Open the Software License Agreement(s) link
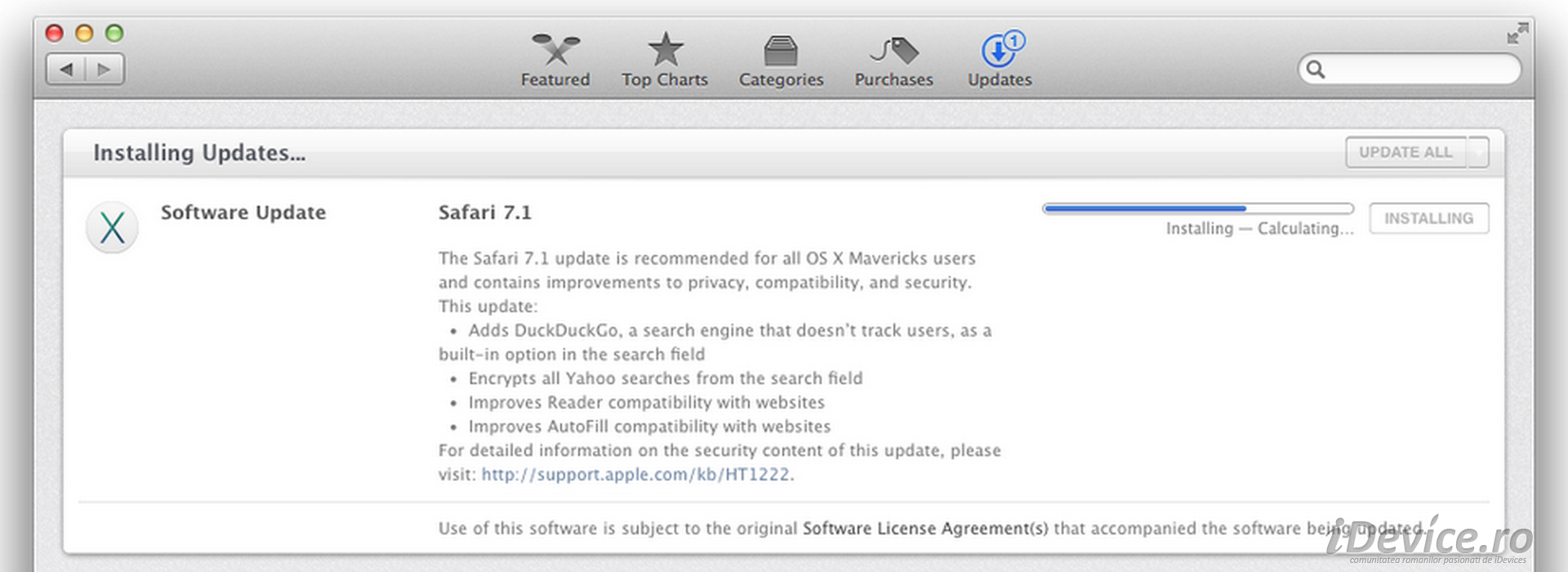Screen dimensions: 1568x572 pos(925,529)
